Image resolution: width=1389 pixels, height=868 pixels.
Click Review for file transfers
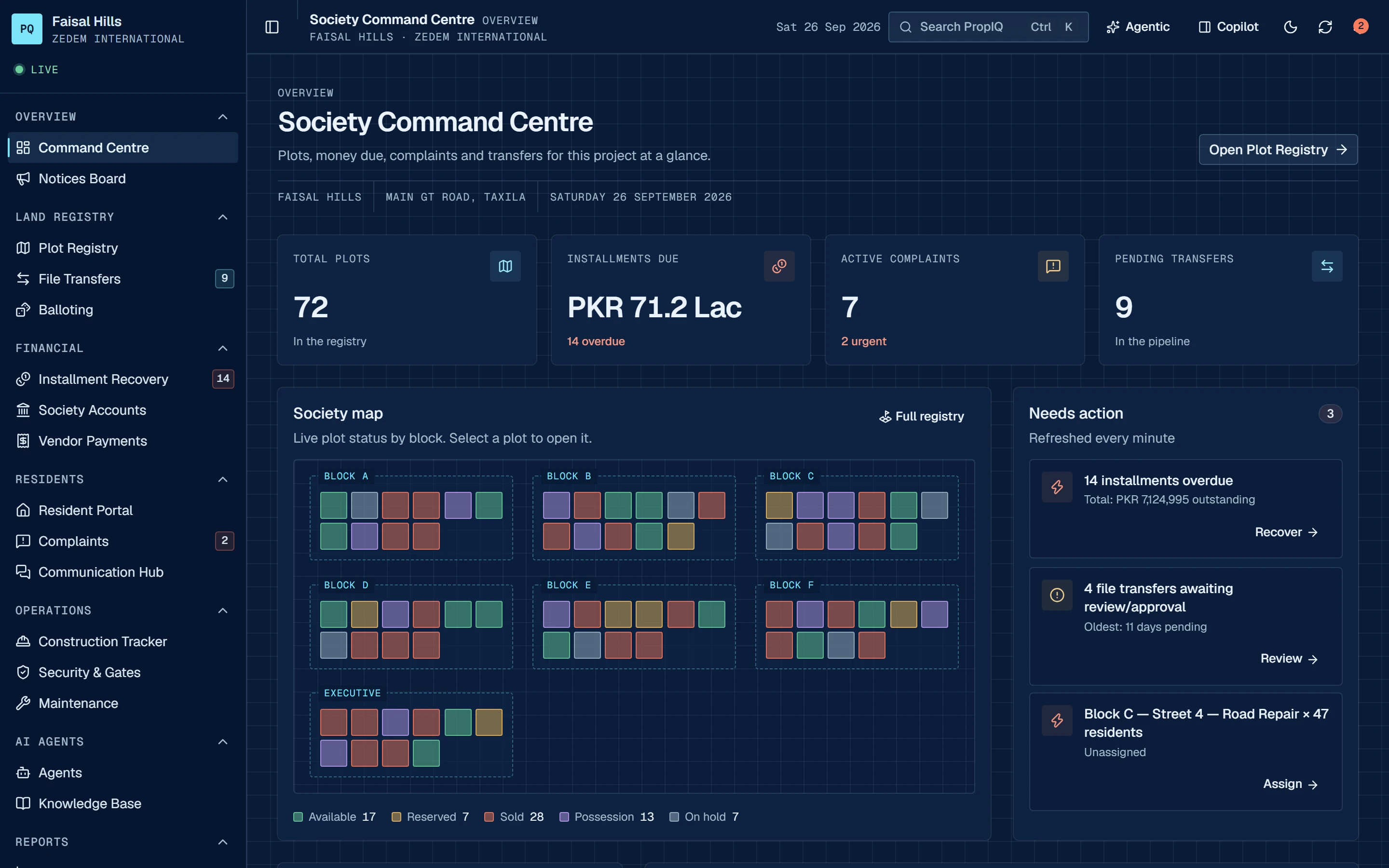[x=1289, y=658]
